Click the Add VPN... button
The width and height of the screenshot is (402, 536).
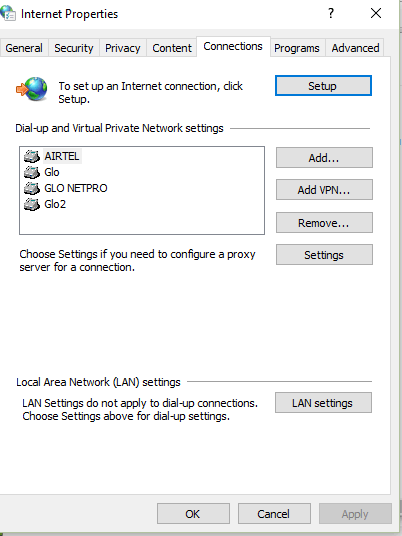[x=324, y=189]
